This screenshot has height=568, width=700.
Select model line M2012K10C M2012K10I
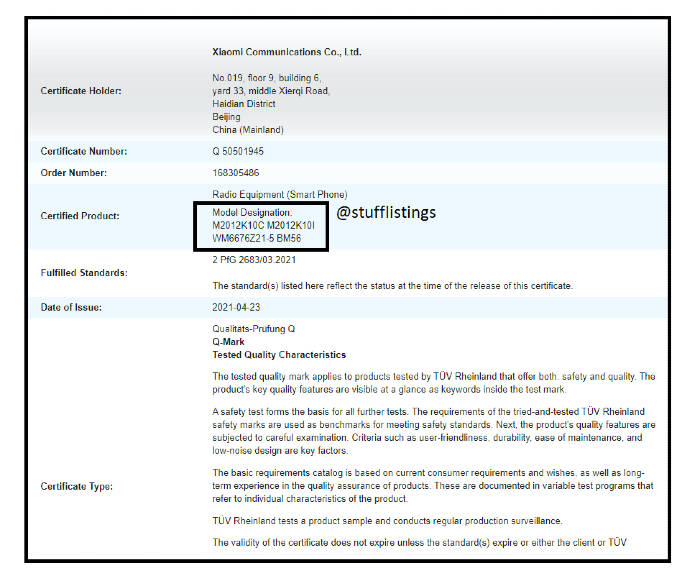click(x=263, y=226)
